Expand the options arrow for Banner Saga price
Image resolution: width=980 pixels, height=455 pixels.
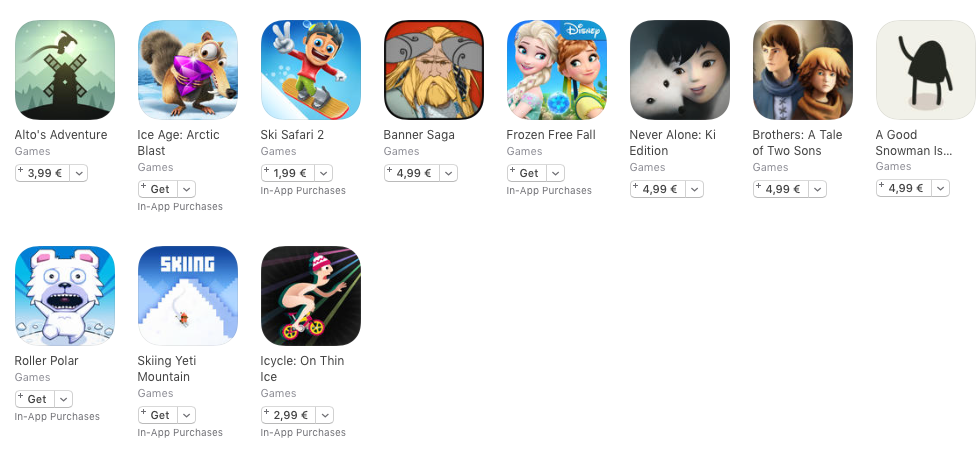point(449,173)
